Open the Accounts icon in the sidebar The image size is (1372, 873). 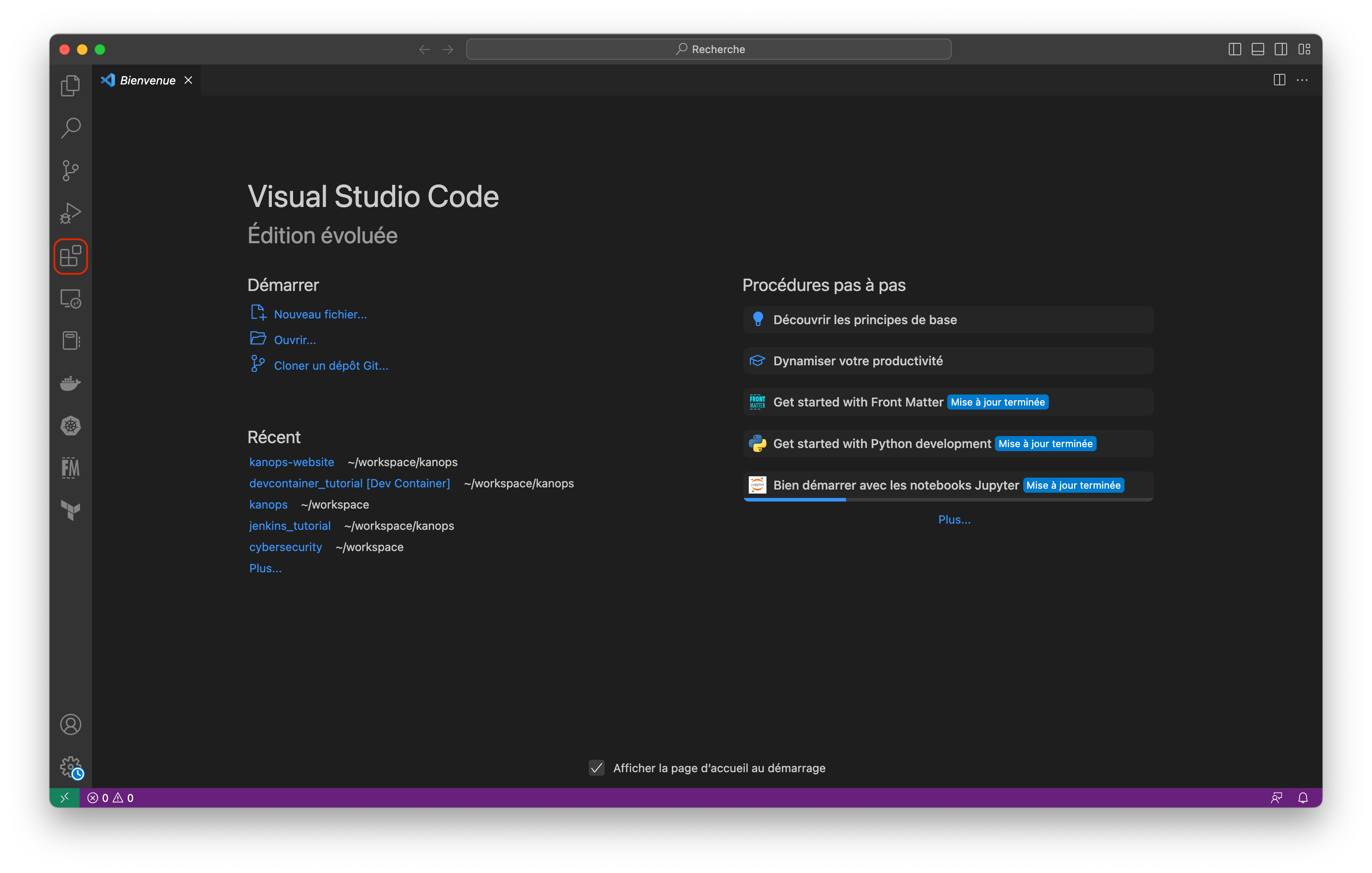pos(70,724)
